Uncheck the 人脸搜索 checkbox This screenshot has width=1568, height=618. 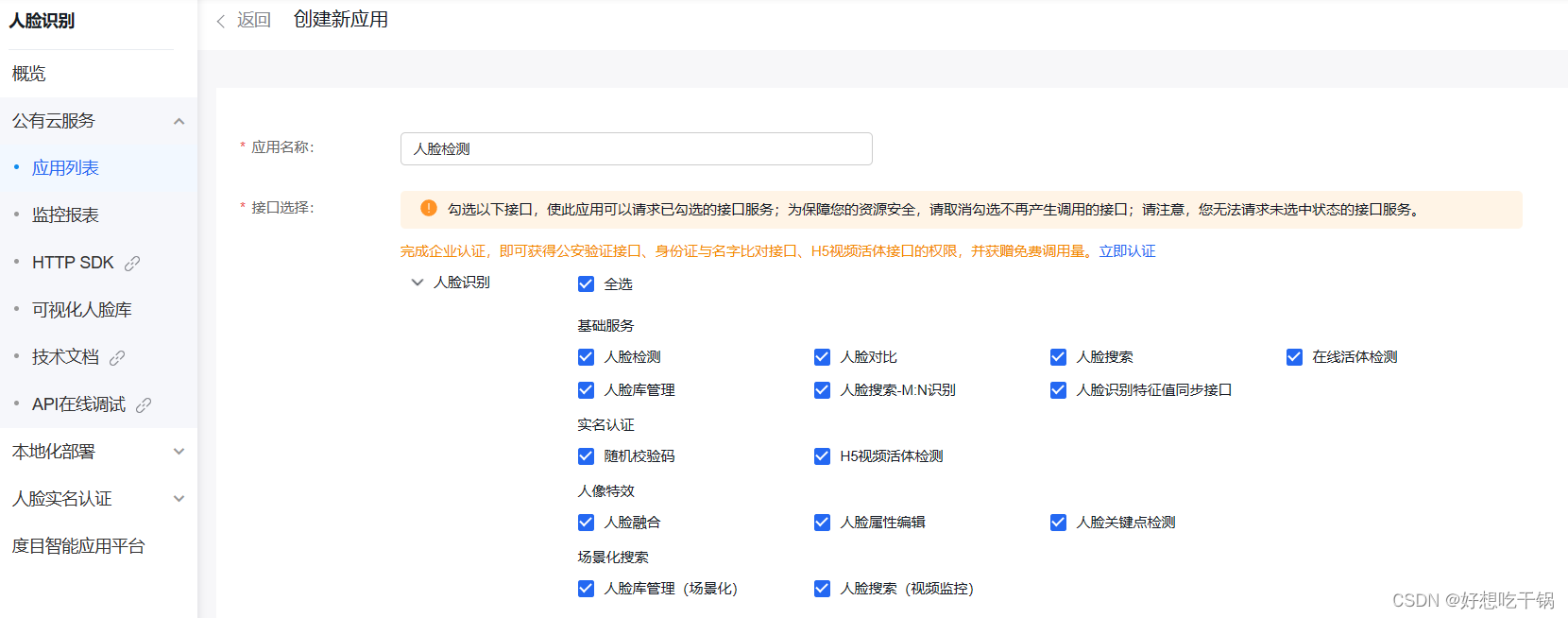[1058, 356]
